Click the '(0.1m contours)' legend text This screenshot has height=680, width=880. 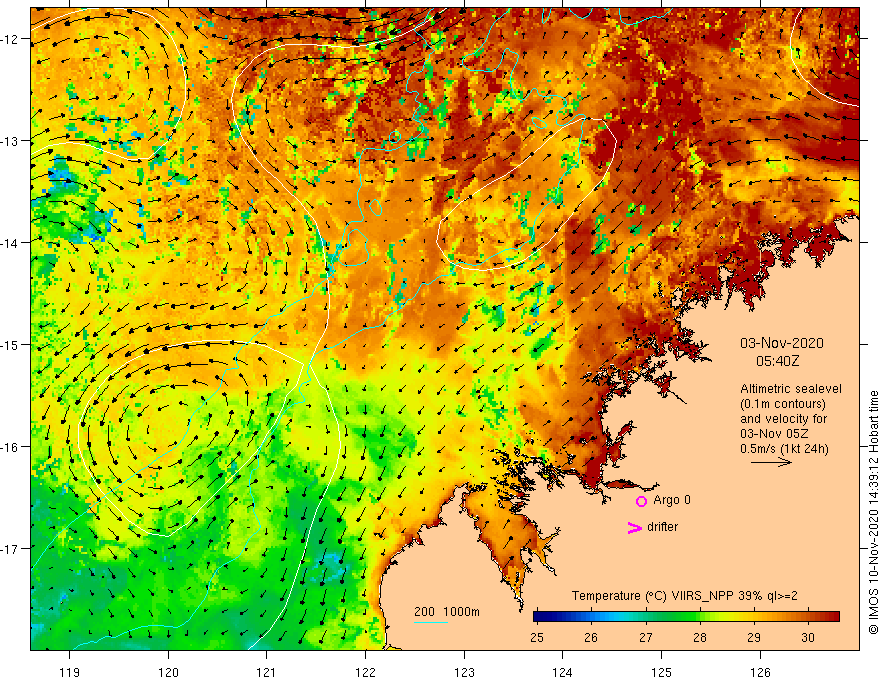click(x=783, y=404)
